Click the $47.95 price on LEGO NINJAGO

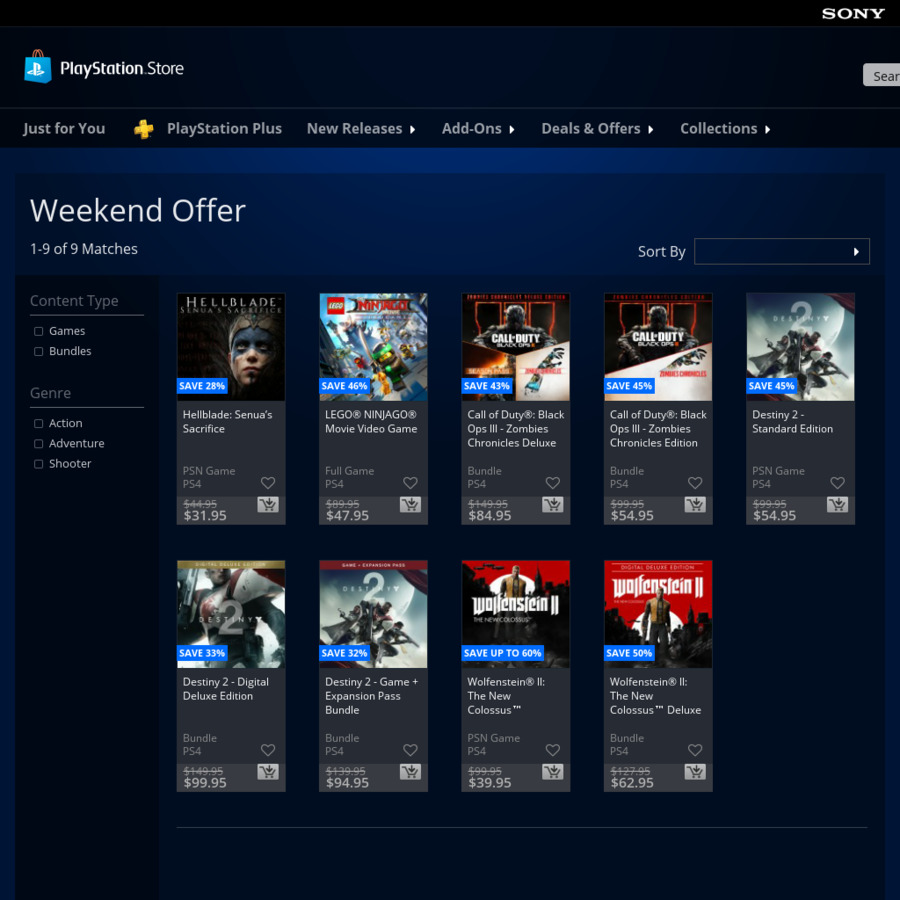pyautogui.click(x=347, y=515)
